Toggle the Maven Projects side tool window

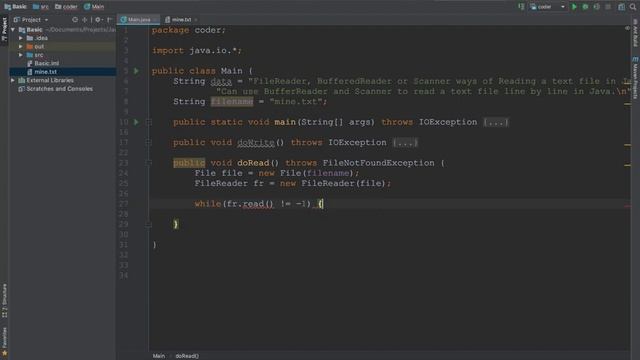click(x=635, y=78)
